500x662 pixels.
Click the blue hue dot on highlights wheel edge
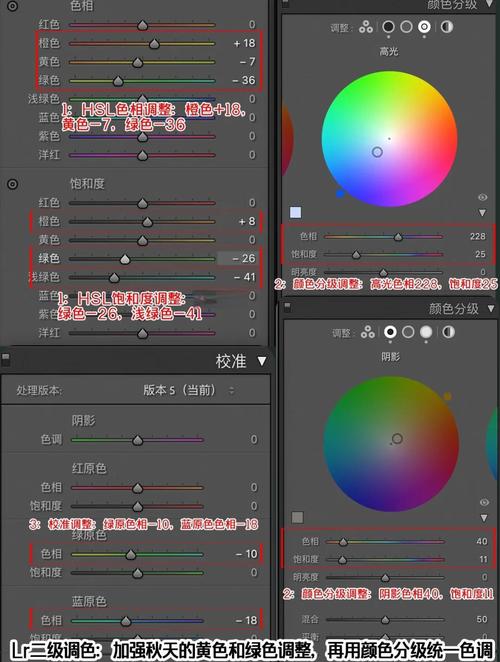340,194
